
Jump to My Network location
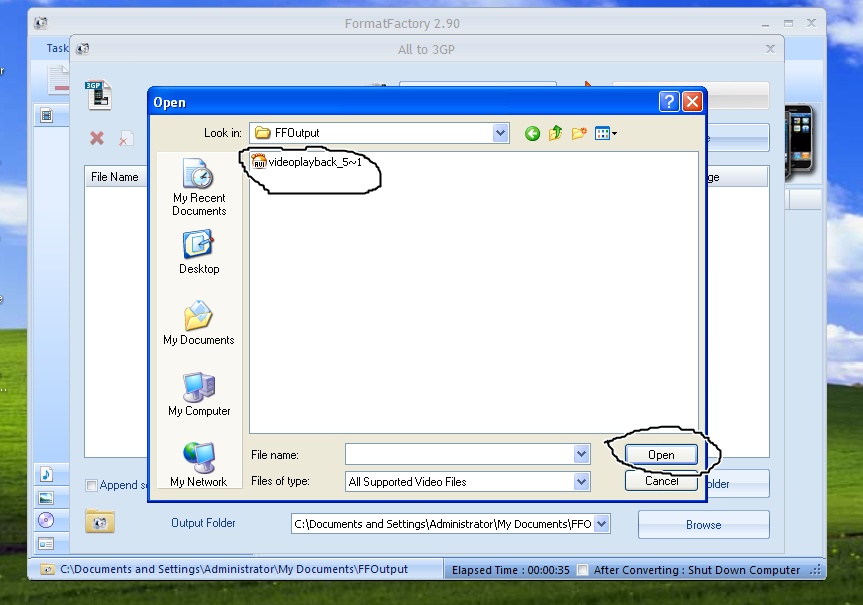coord(199,465)
